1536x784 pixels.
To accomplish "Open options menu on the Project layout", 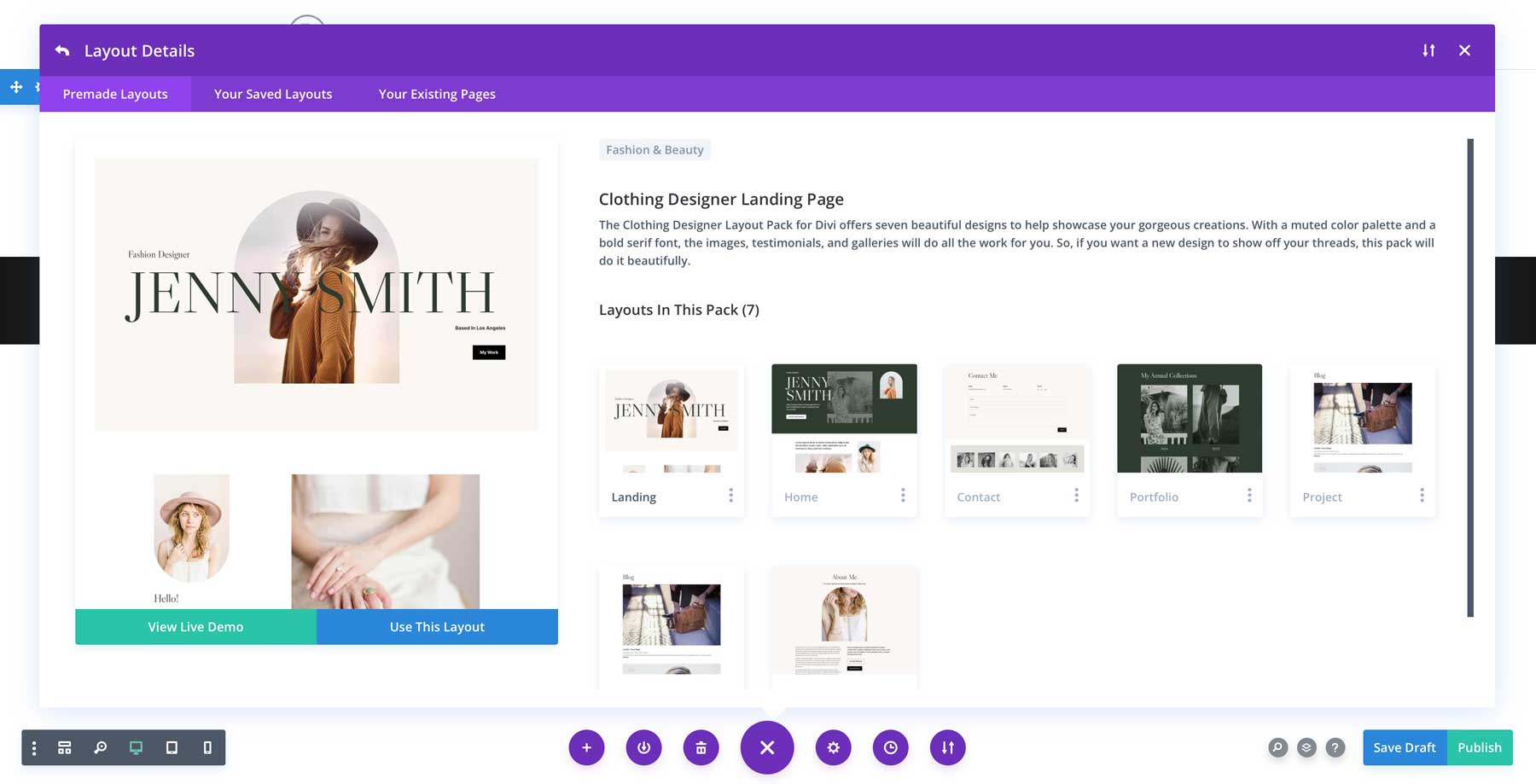I will pos(1423,496).
